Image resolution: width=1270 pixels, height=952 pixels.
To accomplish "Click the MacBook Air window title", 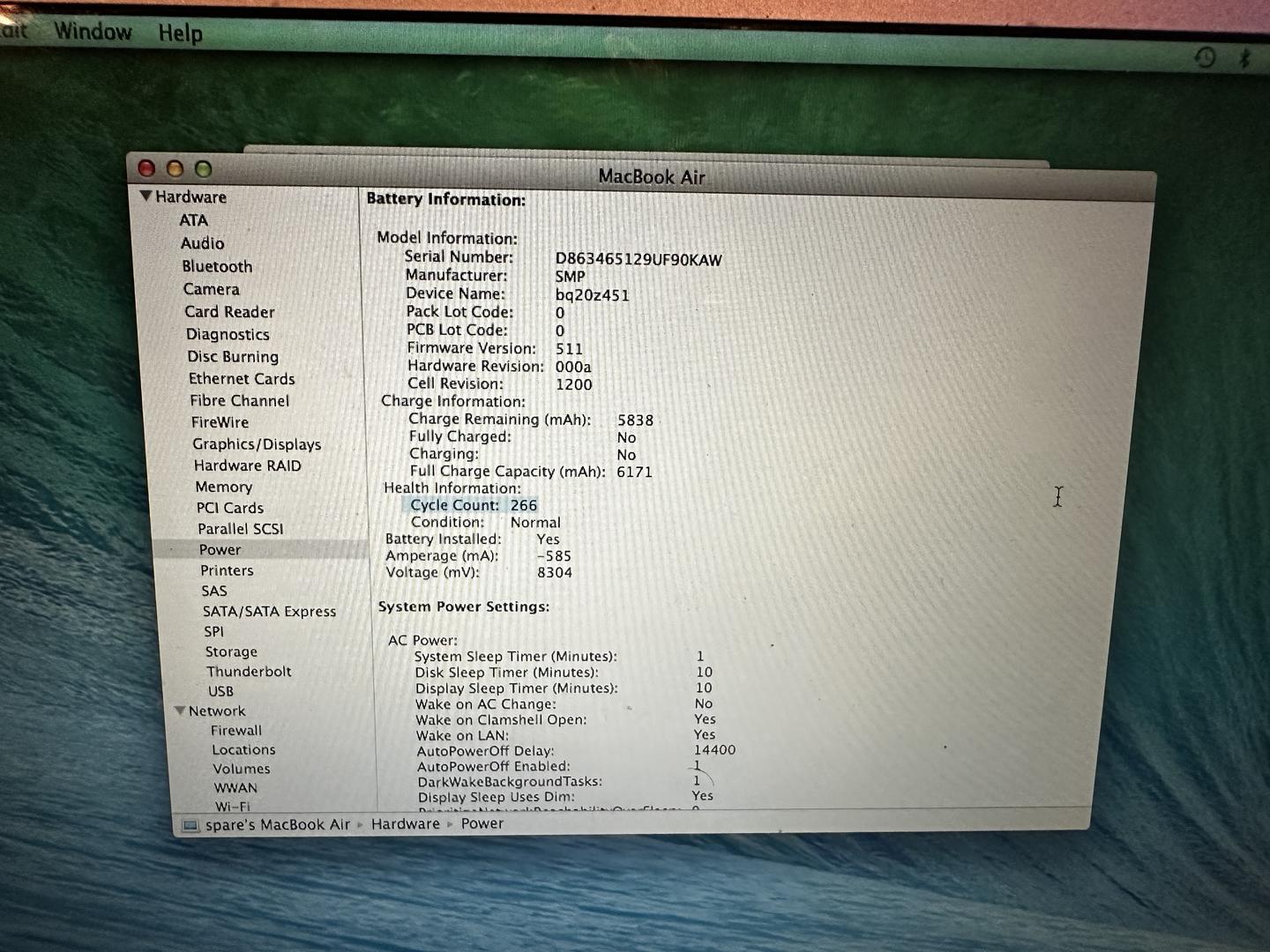I will click(x=652, y=176).
